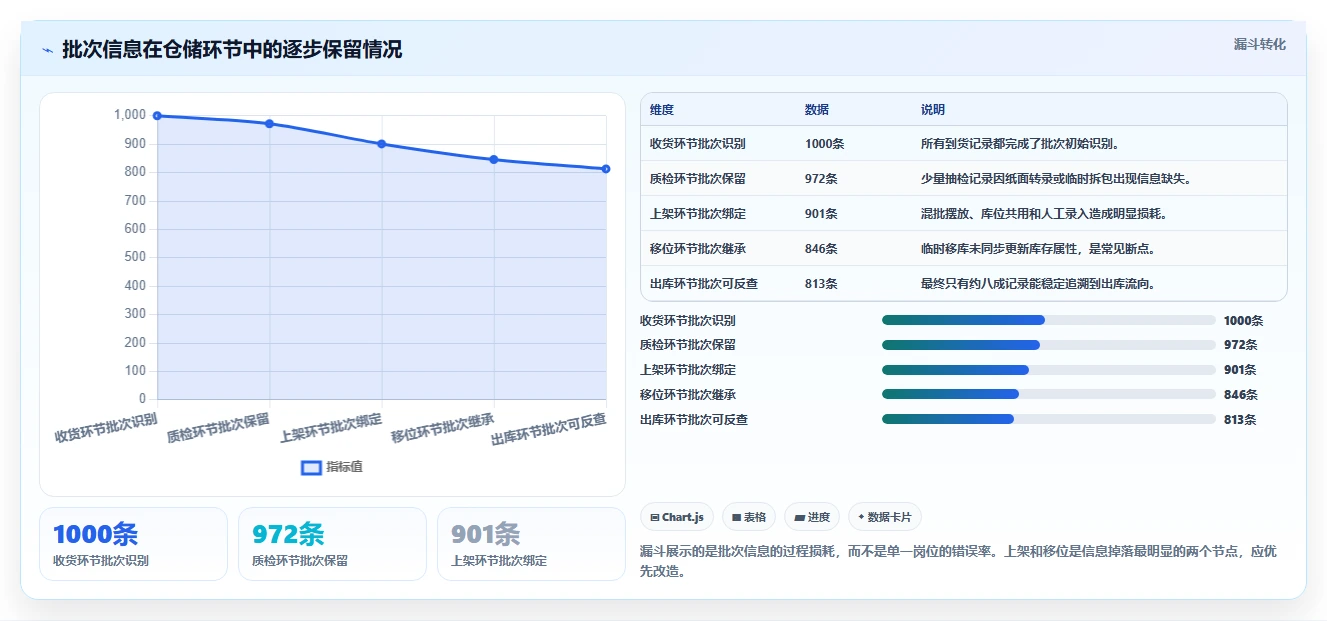Click the 说明 column header
This screenshot has height=621, width=1327.
coord(933,110)
